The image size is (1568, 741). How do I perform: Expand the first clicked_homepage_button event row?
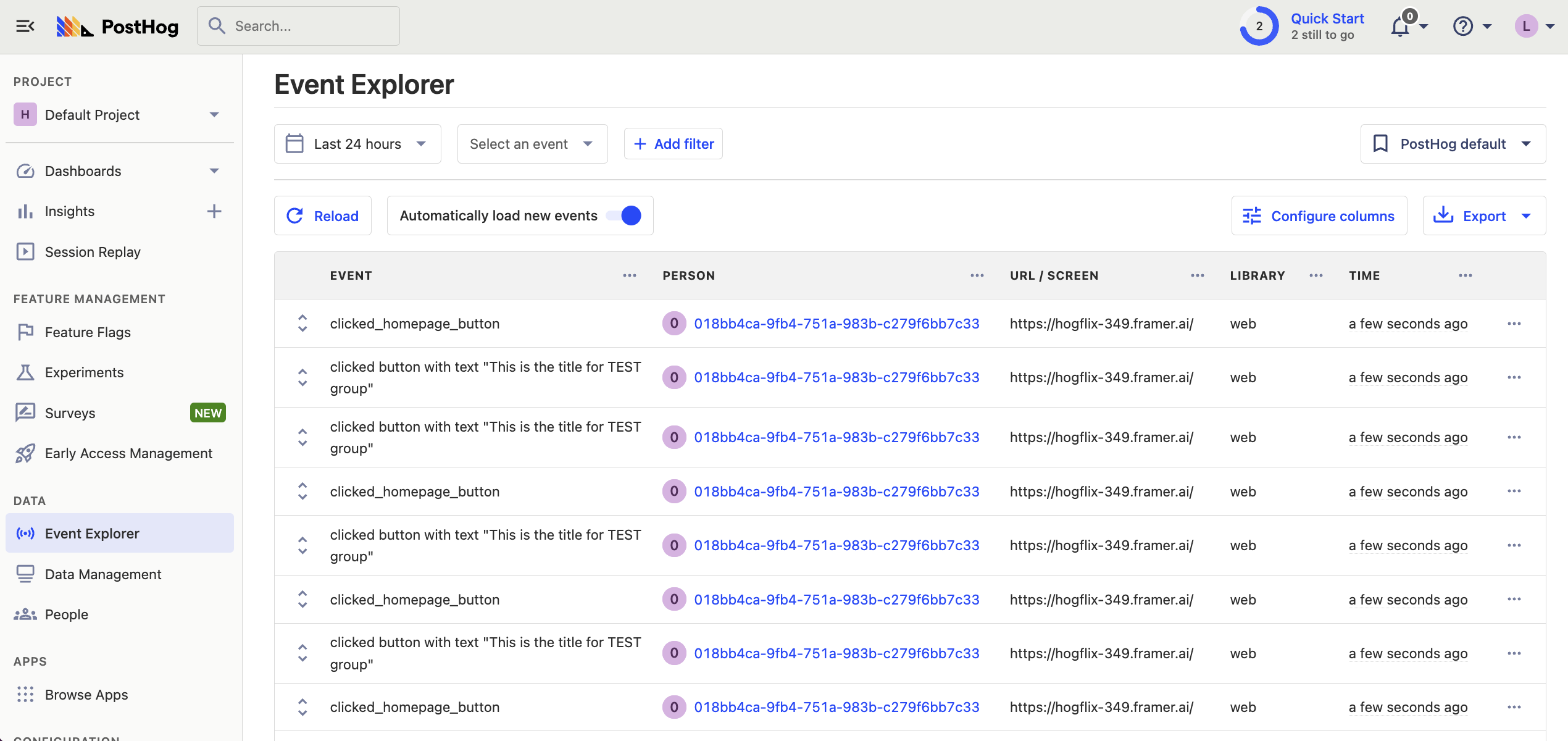302,323
